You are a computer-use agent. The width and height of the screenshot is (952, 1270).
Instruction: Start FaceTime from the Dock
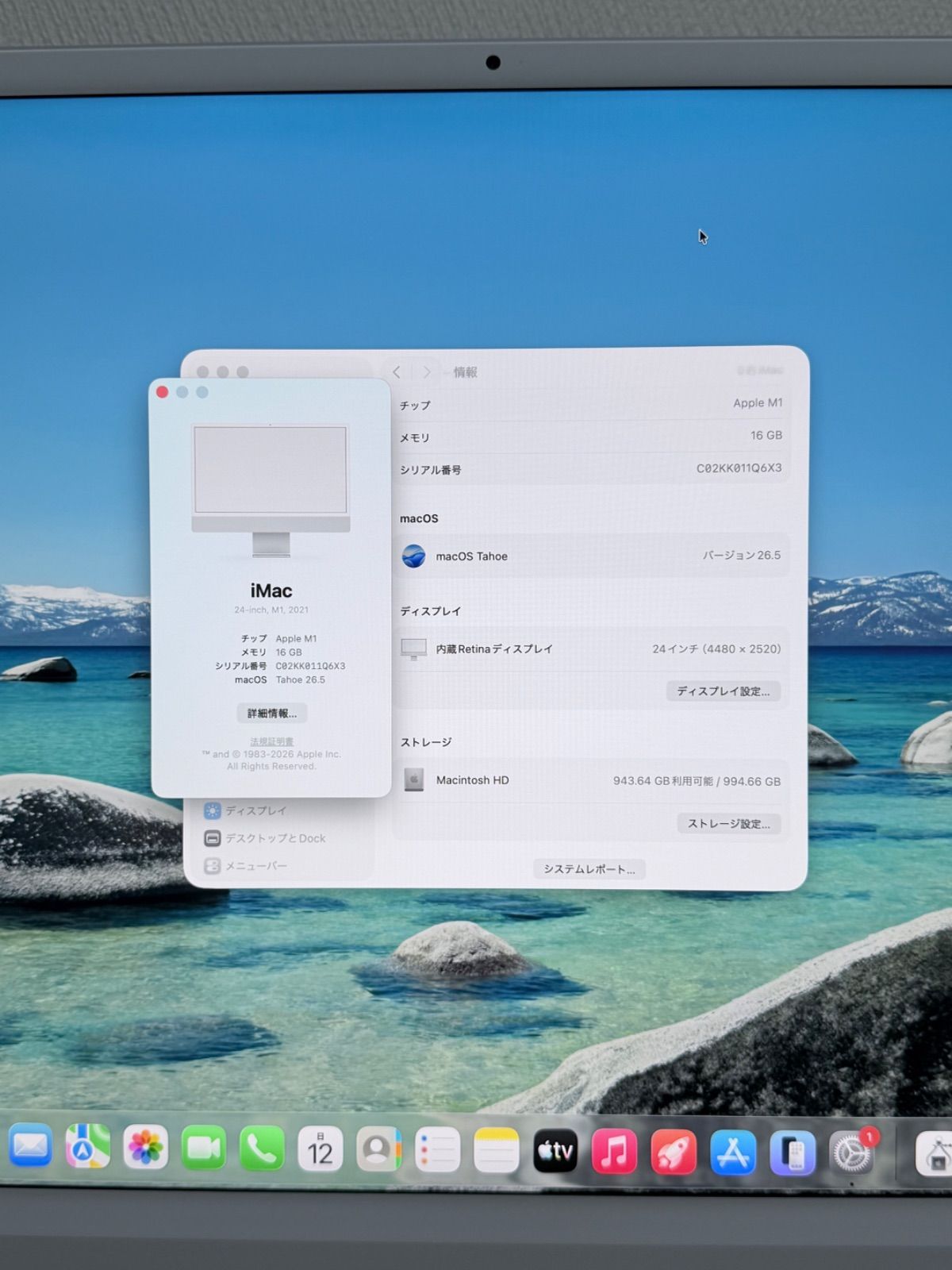tap(204, 1148)
